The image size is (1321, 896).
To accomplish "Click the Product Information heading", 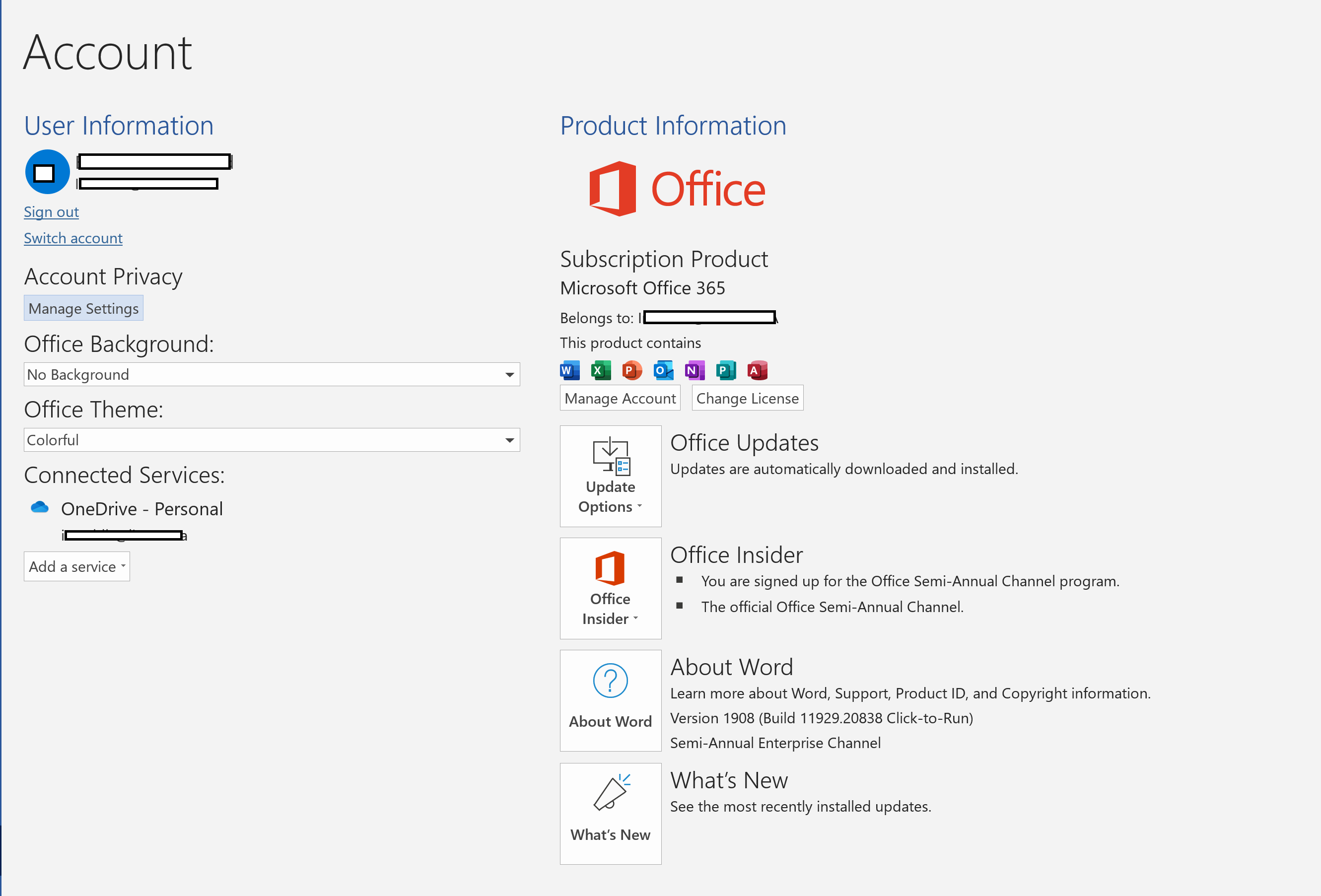I will pos(673,126).
